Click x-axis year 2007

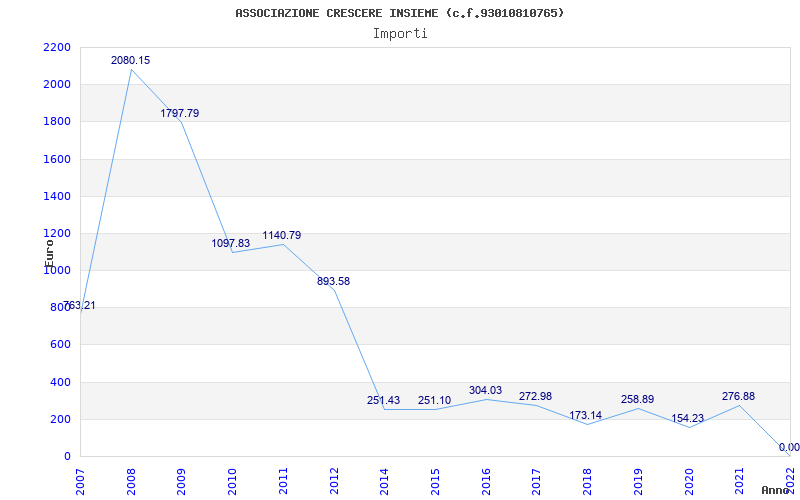(80, 481)
